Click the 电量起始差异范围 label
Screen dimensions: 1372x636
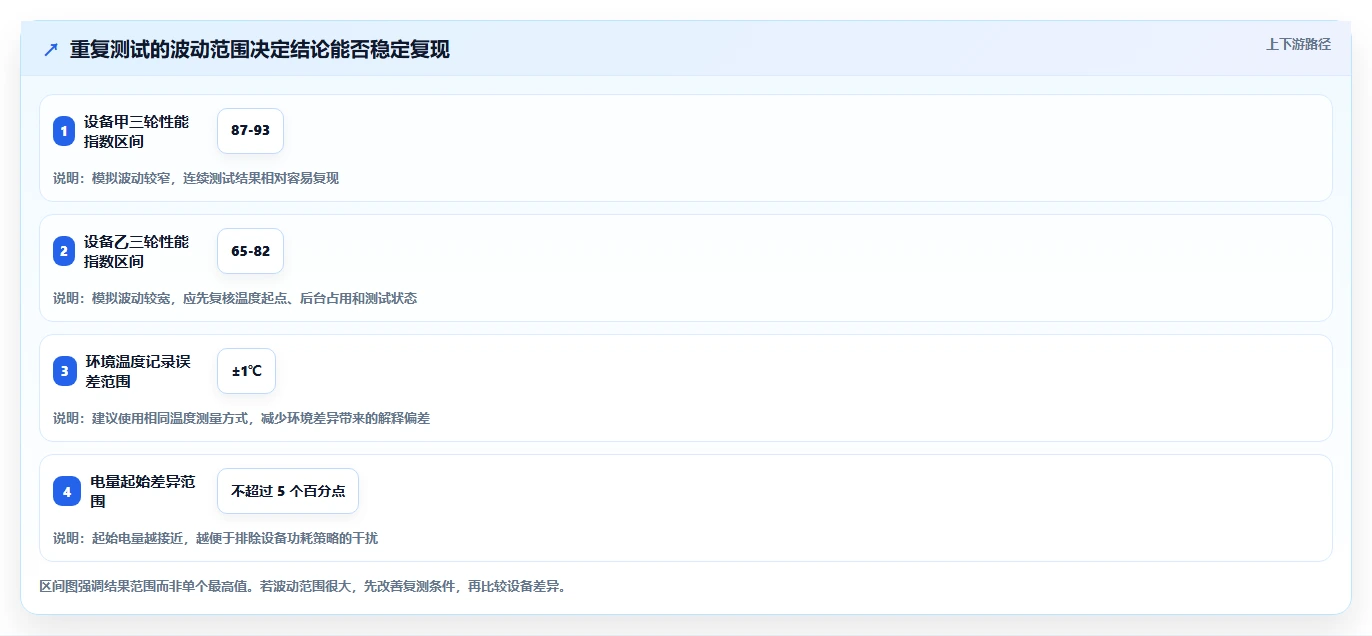coord(142,491)
